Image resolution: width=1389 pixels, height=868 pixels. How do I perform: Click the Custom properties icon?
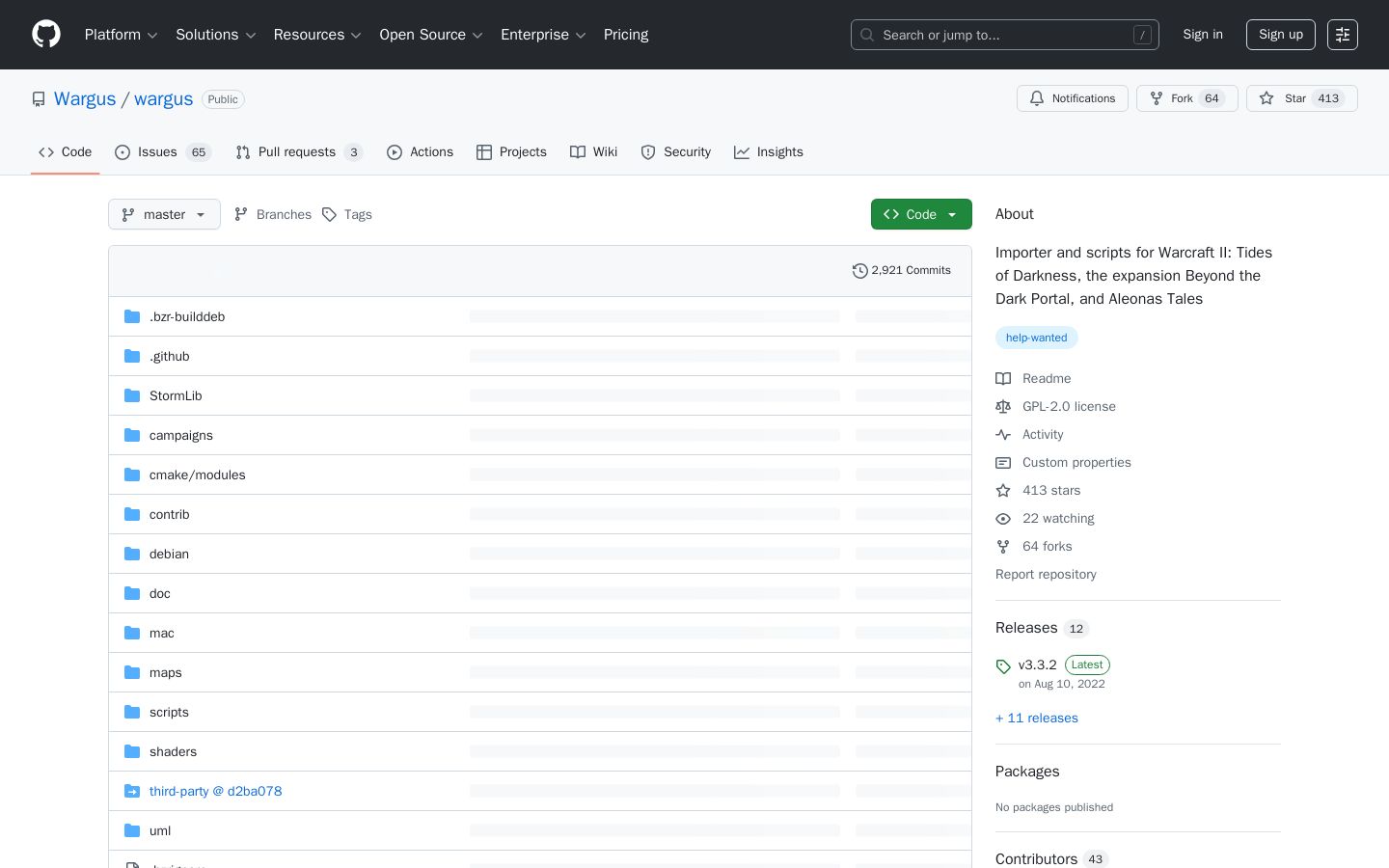[x=1003, y=463]
